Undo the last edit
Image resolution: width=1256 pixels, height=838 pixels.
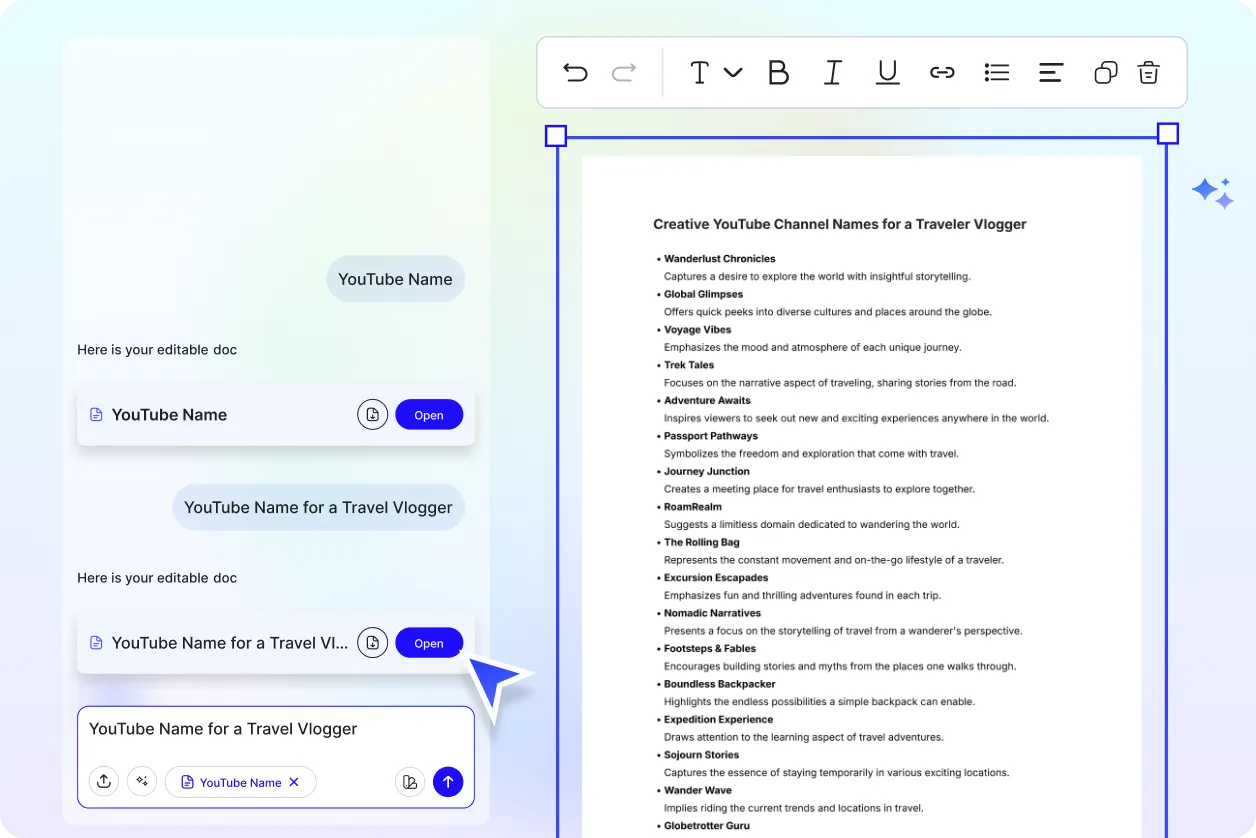pos(575,72)
